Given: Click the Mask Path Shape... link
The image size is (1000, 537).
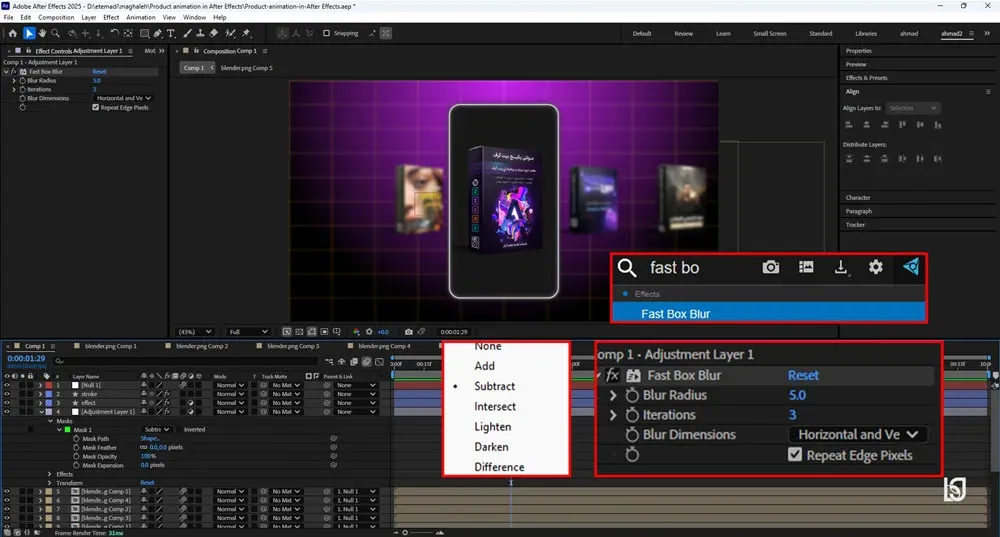Looking at the screenshot, I should point(150,439).
